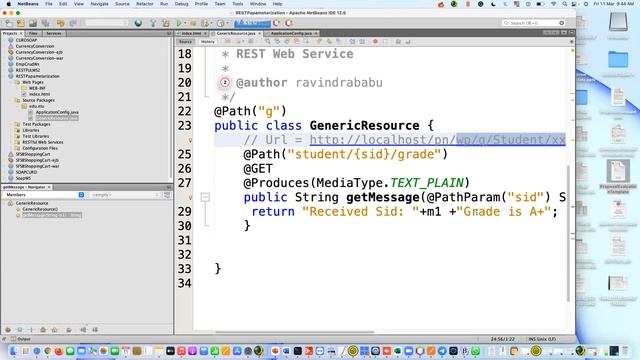
Task: Click the History view button
Action: (207, 42)
